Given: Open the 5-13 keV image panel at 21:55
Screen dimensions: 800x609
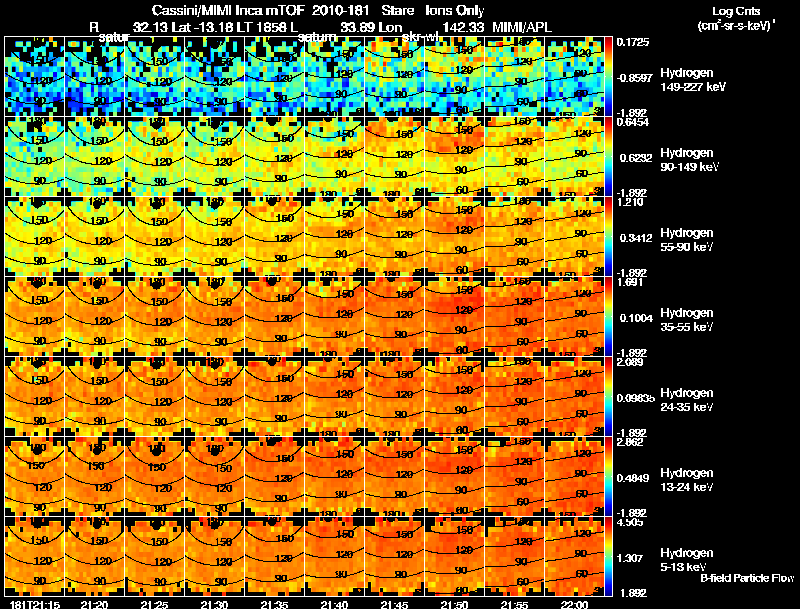Looking at the screenshot, I should pos(514,556).
